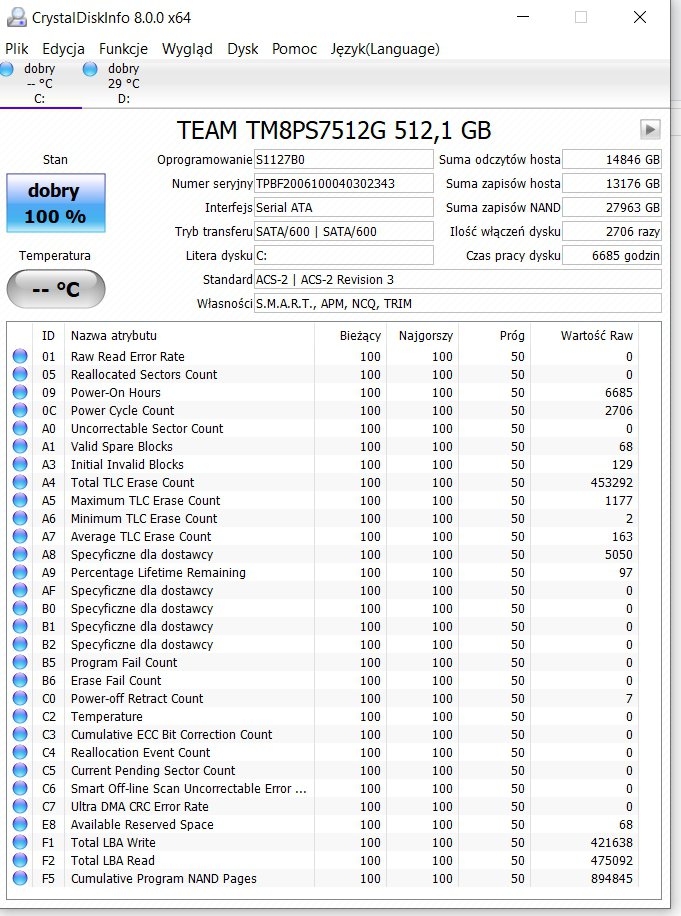Click status icon for Total LBA Write
The height and width of the screenshot is (916, 681).
20,842
